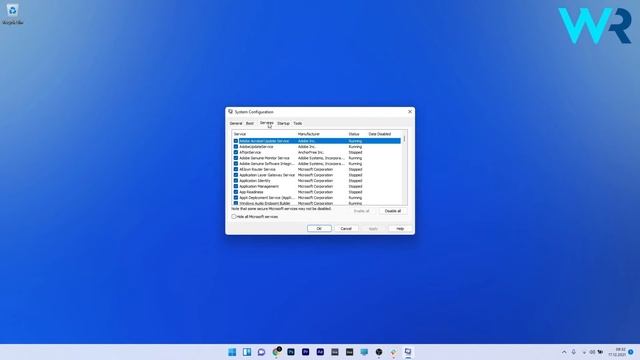
Task: Open the taskbar clock and date
Action: click(618, 352)
